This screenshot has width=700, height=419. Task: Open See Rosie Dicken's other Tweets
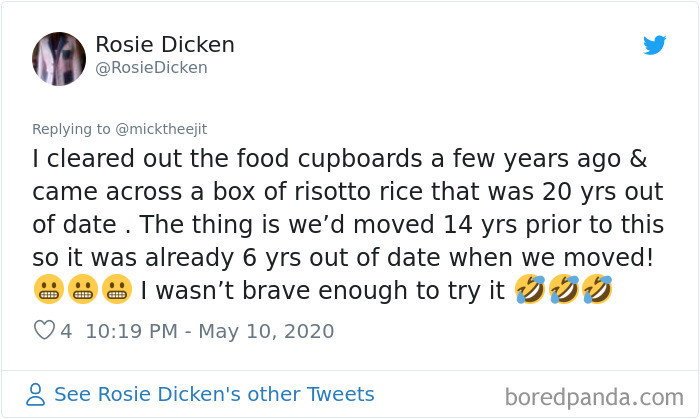(x=214, y=394)
